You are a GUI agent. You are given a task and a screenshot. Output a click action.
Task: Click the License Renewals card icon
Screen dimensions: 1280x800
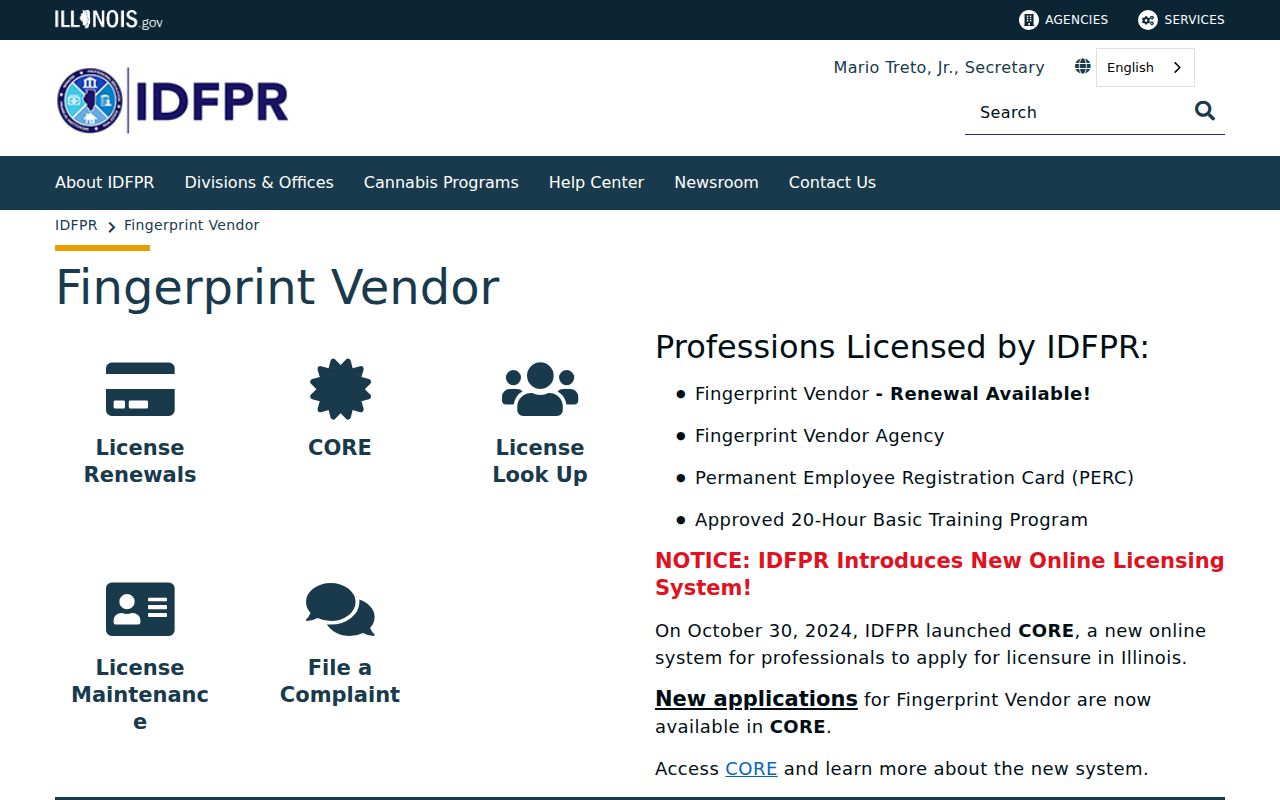pyautogui.click(x=140, y=389)
